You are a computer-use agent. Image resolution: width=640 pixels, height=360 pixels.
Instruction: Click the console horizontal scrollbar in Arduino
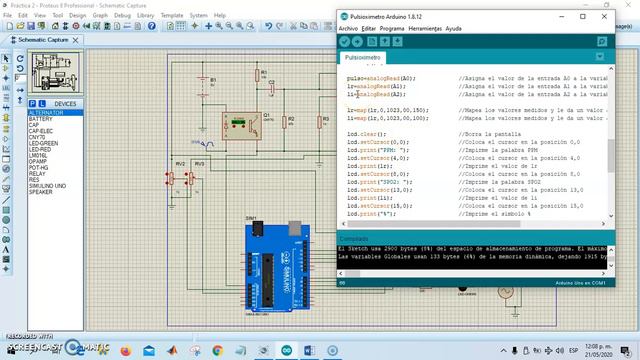(x=353, y=273)
